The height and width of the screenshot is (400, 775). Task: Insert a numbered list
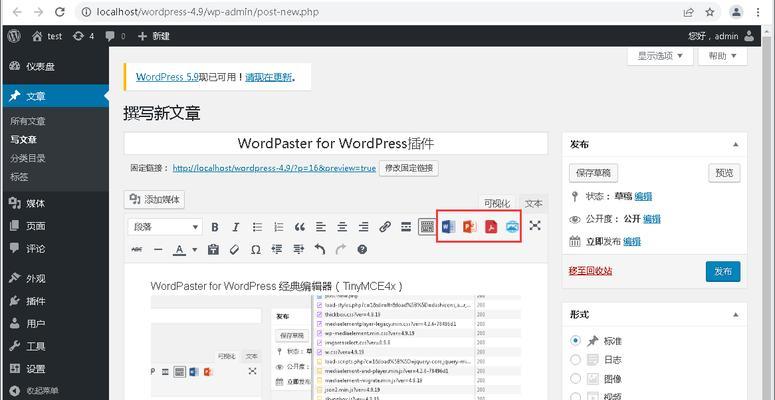click(279, 227)
